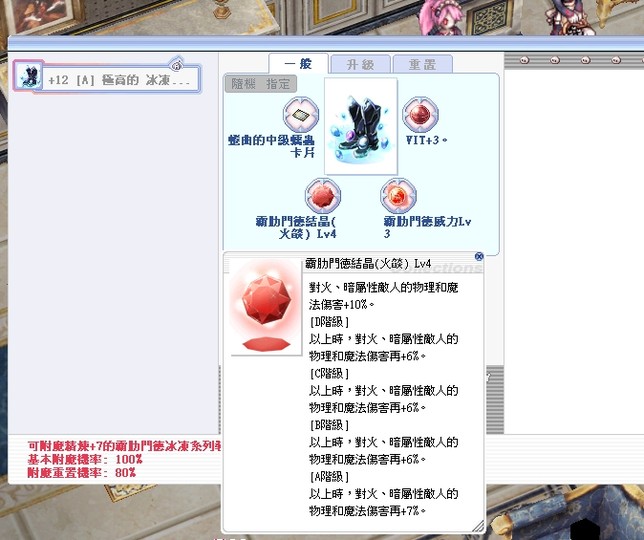Click the 附魔重置機率 80% text
The height and width of the screenshot is (540, 644).
click(82, 472)
